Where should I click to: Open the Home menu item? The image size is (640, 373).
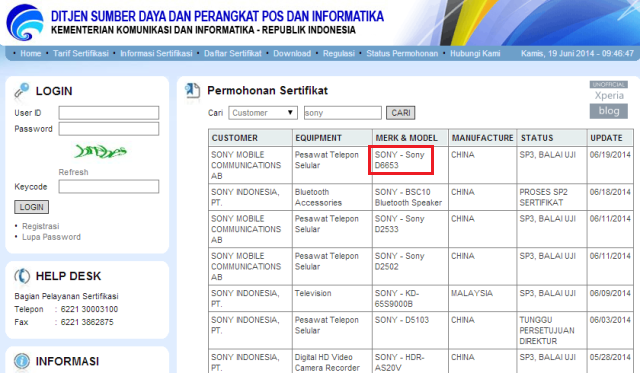[x=31, y=53]
